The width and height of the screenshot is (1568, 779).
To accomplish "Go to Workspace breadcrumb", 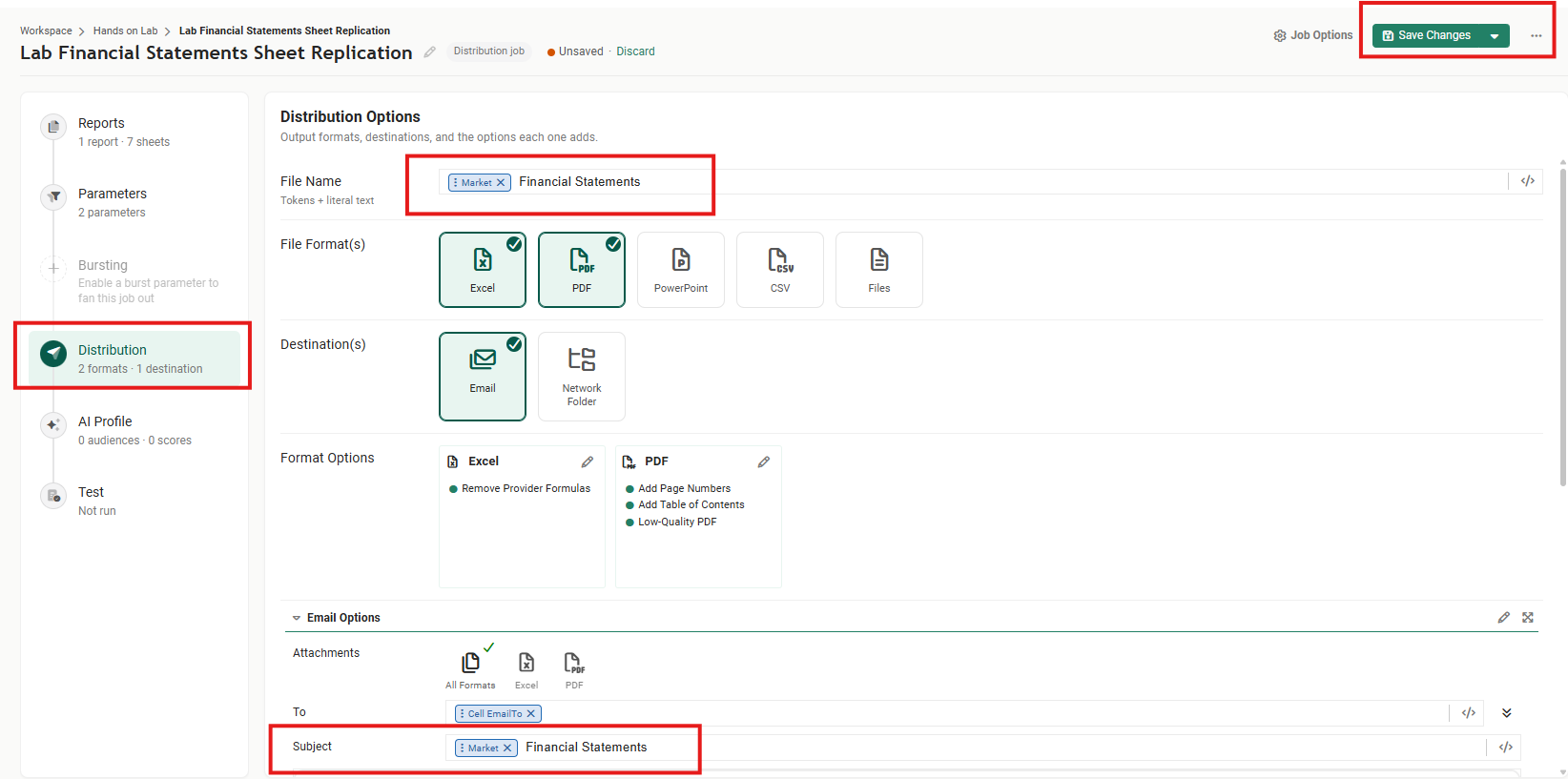I will 46,31.
